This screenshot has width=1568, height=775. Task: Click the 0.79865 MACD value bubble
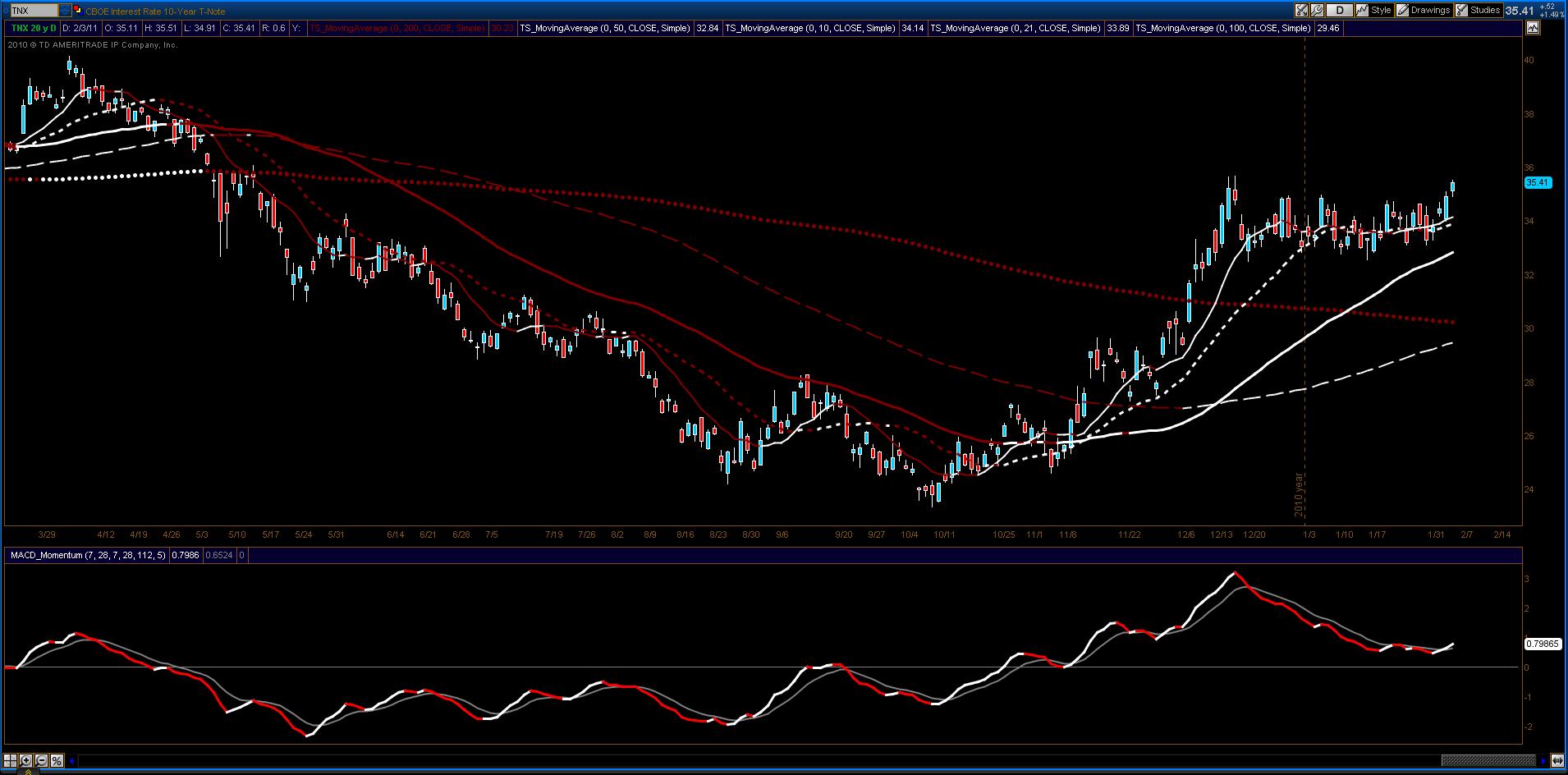coord(1542,644)
